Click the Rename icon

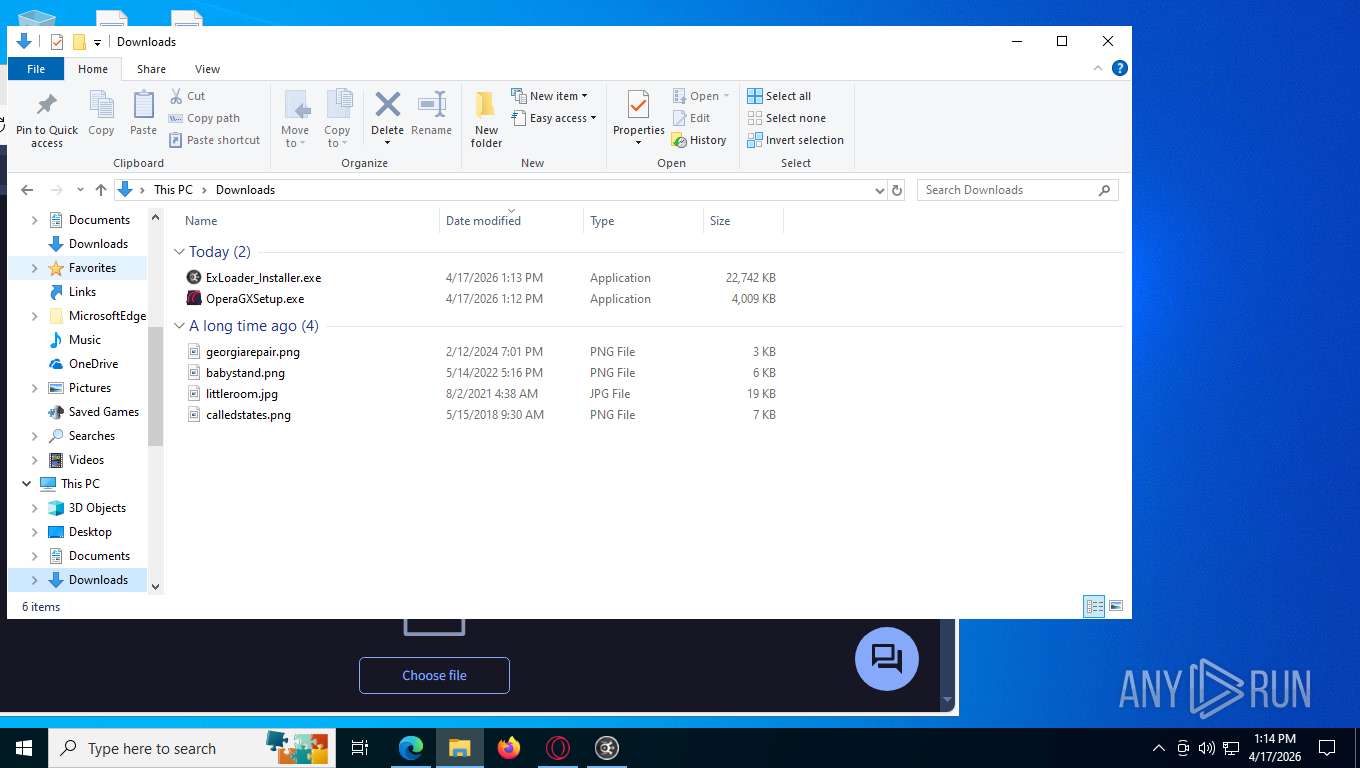[431, 104]
